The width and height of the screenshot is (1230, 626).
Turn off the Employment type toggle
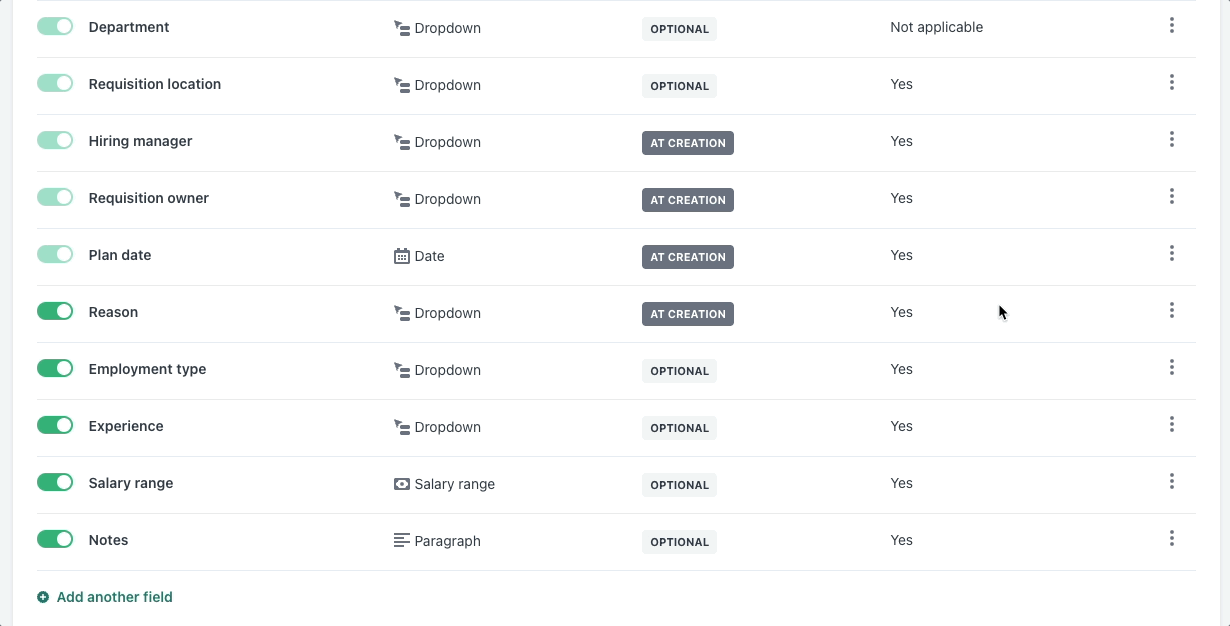55,369
